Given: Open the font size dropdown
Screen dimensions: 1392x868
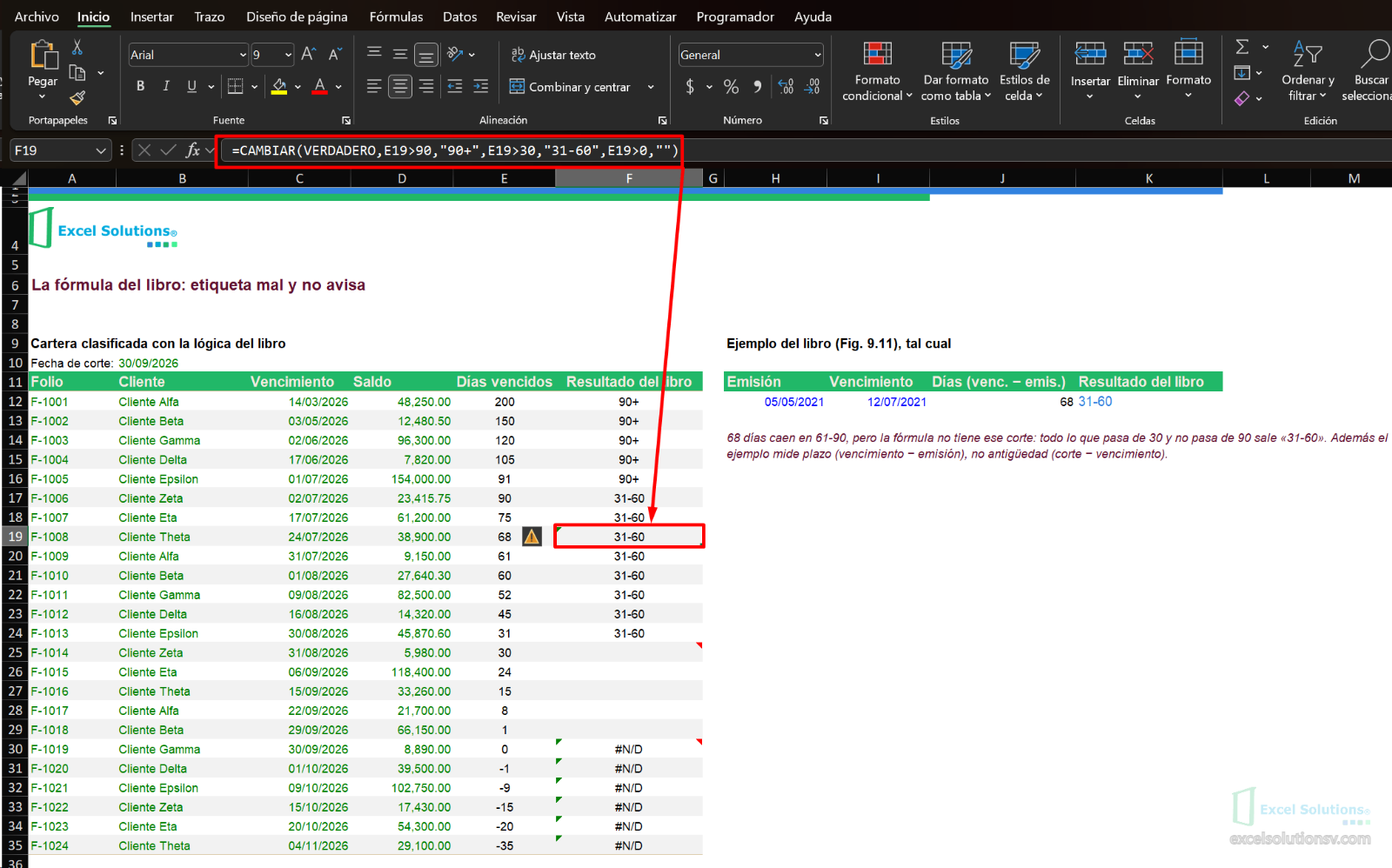Looking at the screenshot, I should 288,55.
